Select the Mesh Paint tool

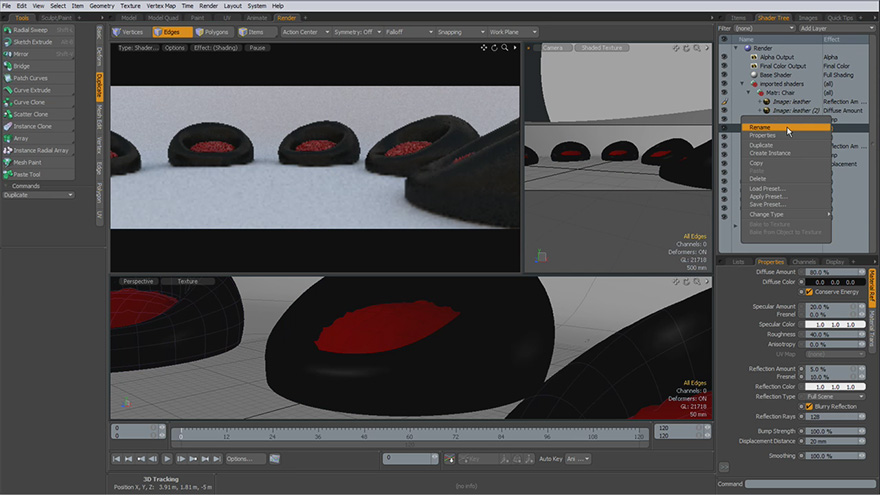point(38,163)
